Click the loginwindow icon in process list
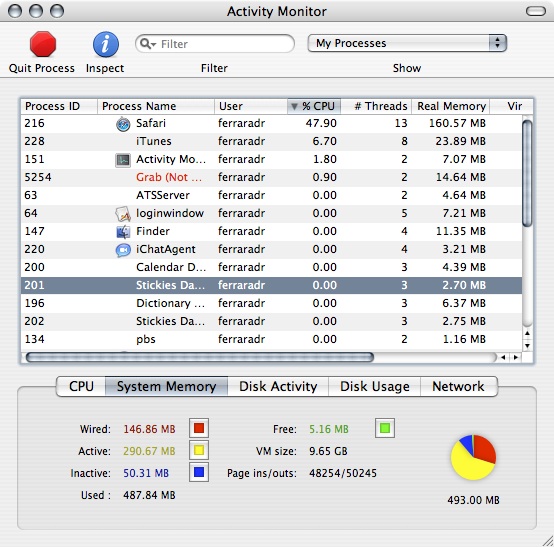The height and width of the screenshot is (547, 554). tap(123, 214)
